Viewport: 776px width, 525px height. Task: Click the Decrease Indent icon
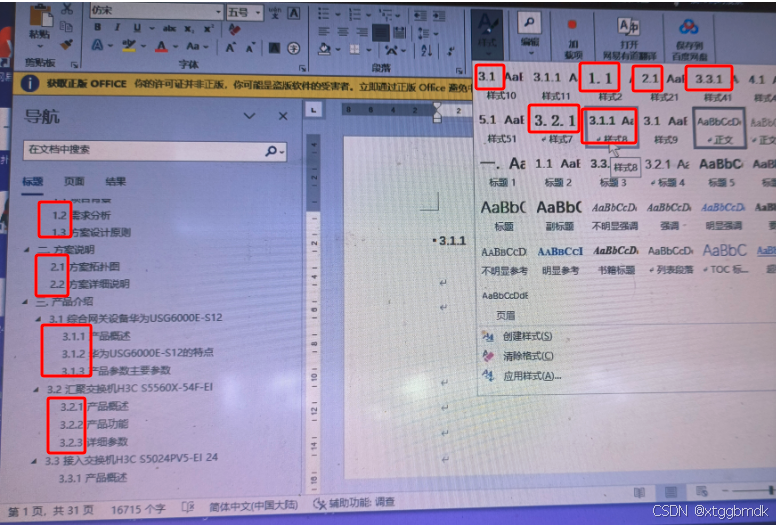tap(420, 15)
